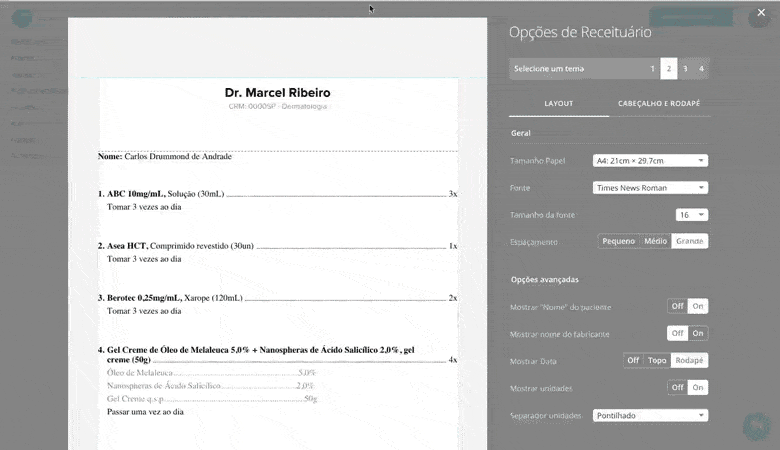Select theme number 1

653,69
